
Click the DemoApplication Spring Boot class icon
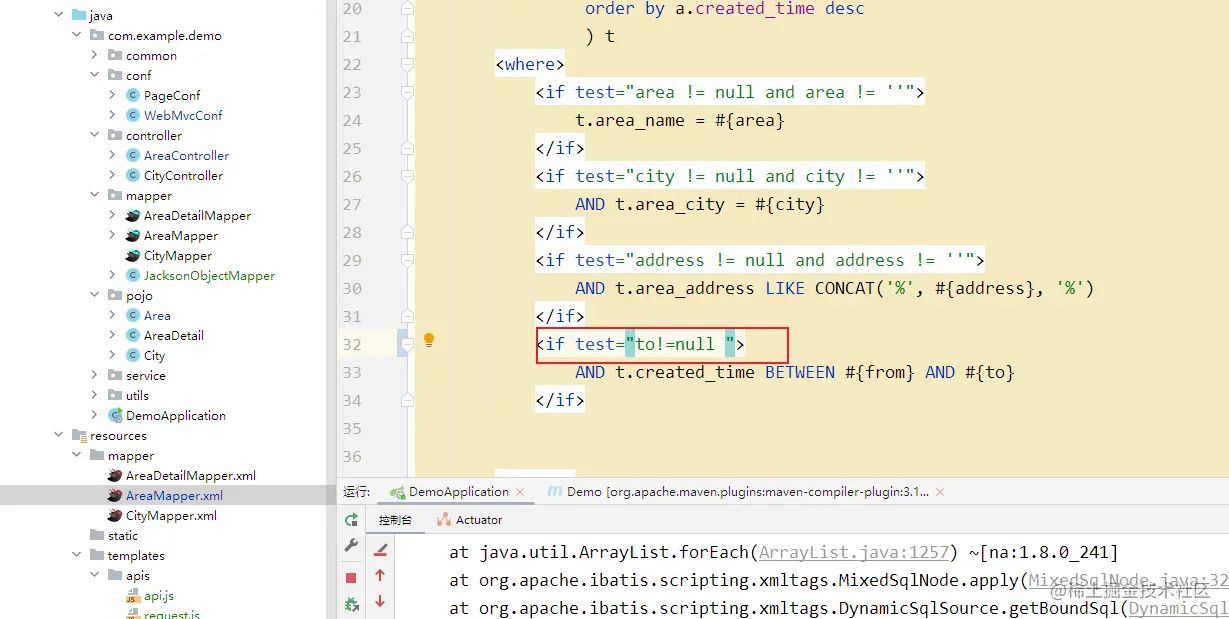pos(116,416)
